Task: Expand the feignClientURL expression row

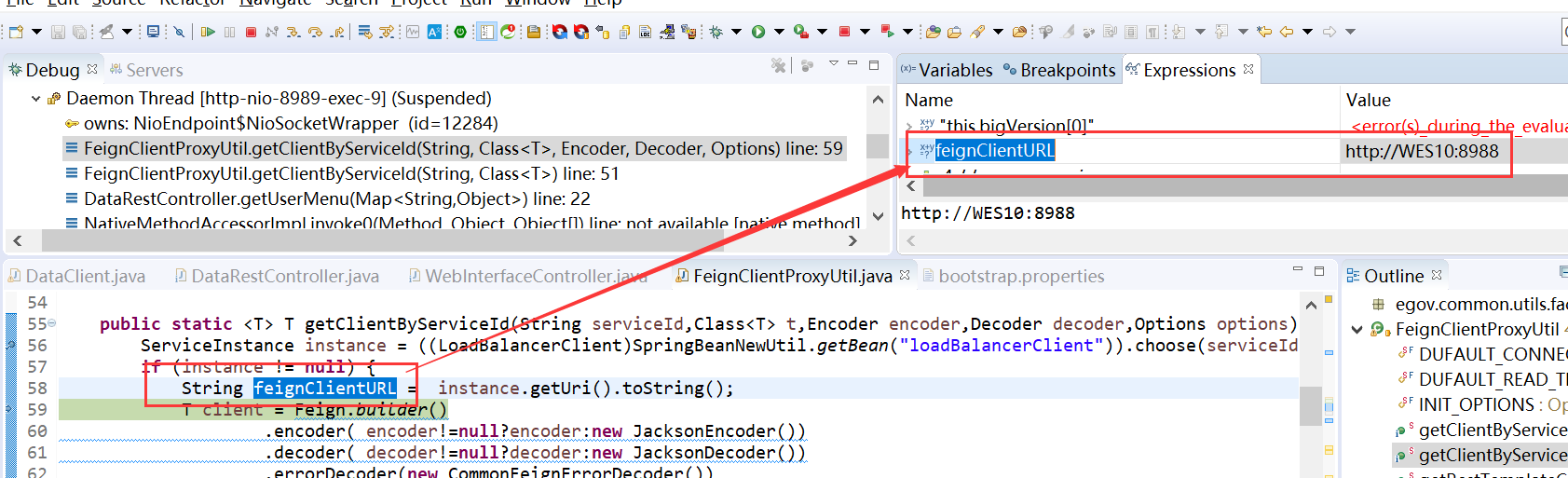Action: pos(909,150)
